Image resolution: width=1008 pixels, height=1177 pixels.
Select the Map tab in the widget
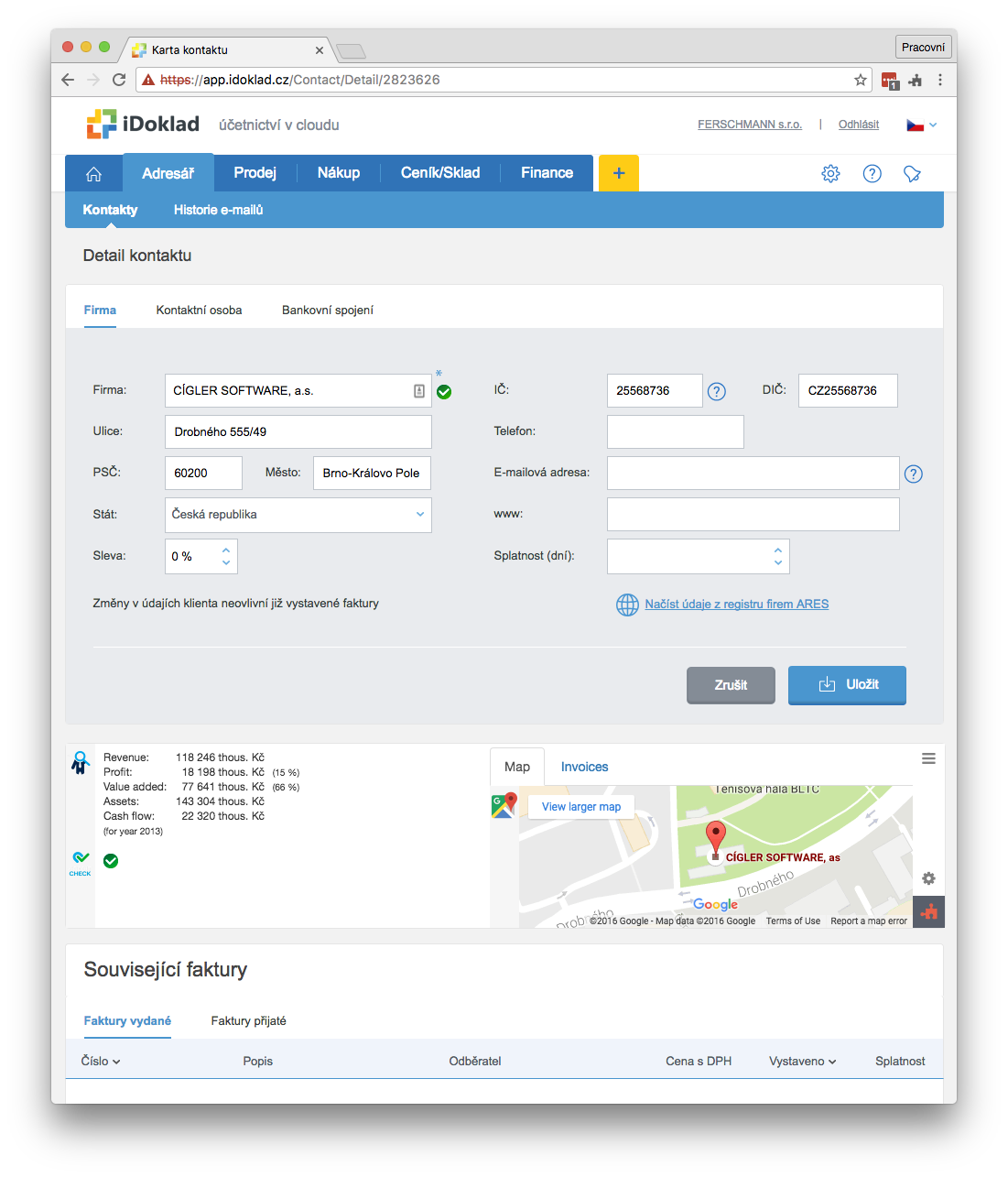517,767
